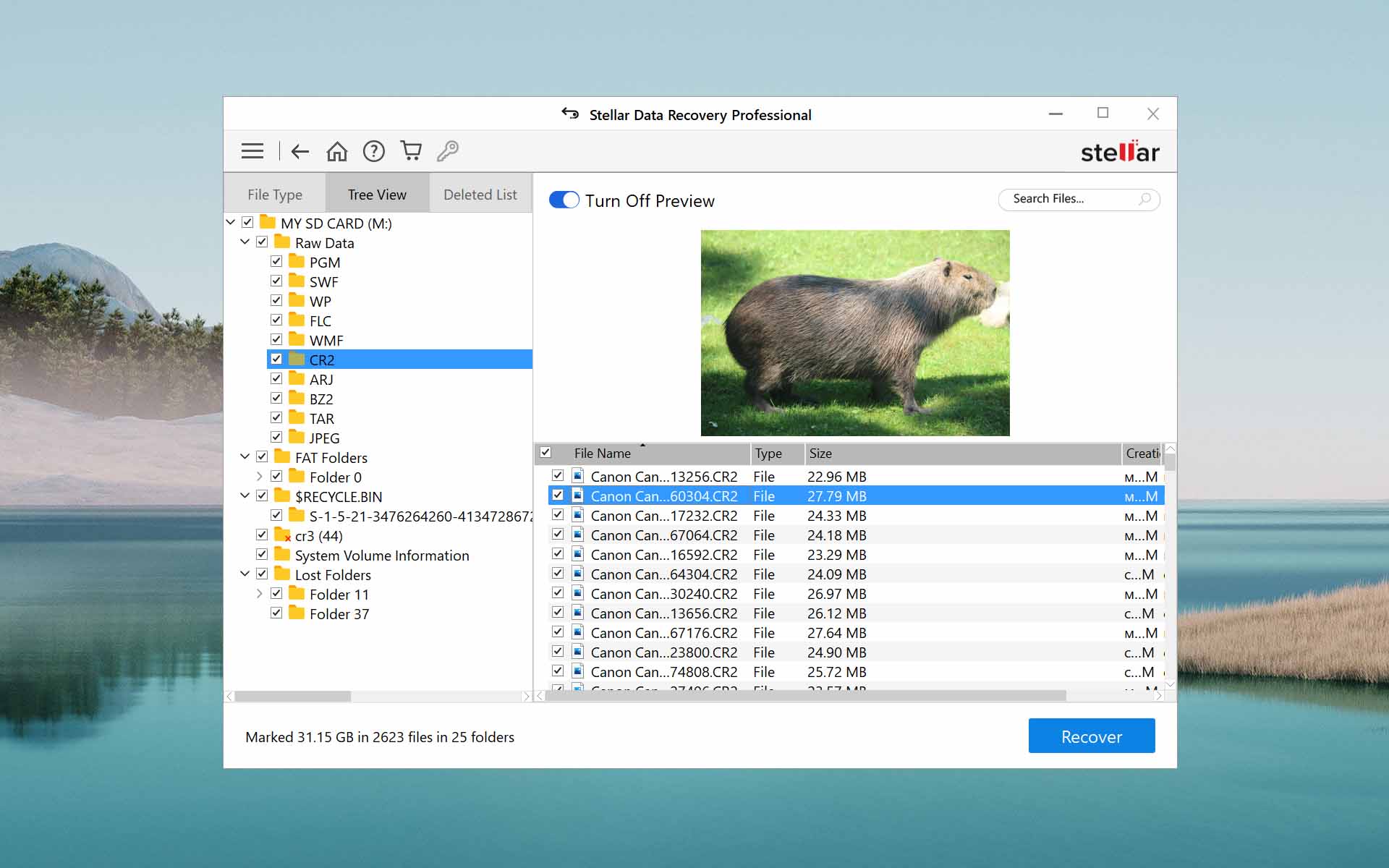Click the Recover button
The width and height of the screenshot is (1389, 868).
point(1092,736)
